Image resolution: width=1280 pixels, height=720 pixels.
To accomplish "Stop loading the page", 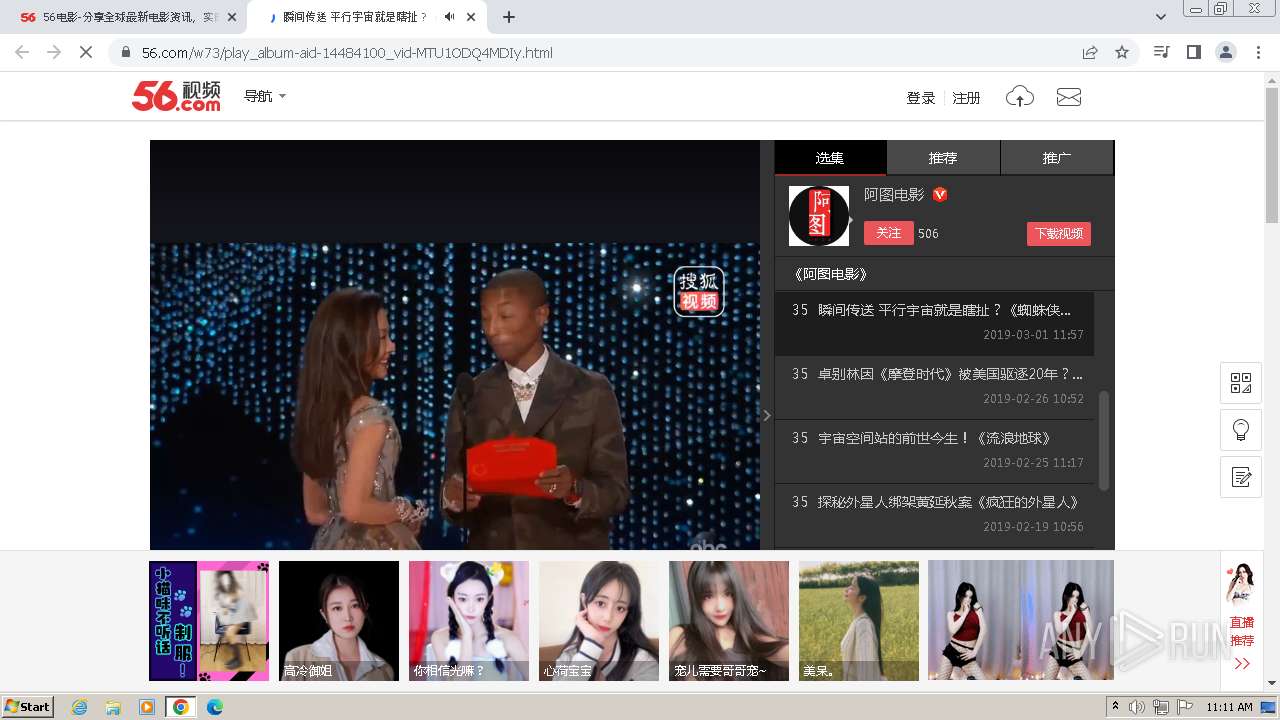I will 86,52.
